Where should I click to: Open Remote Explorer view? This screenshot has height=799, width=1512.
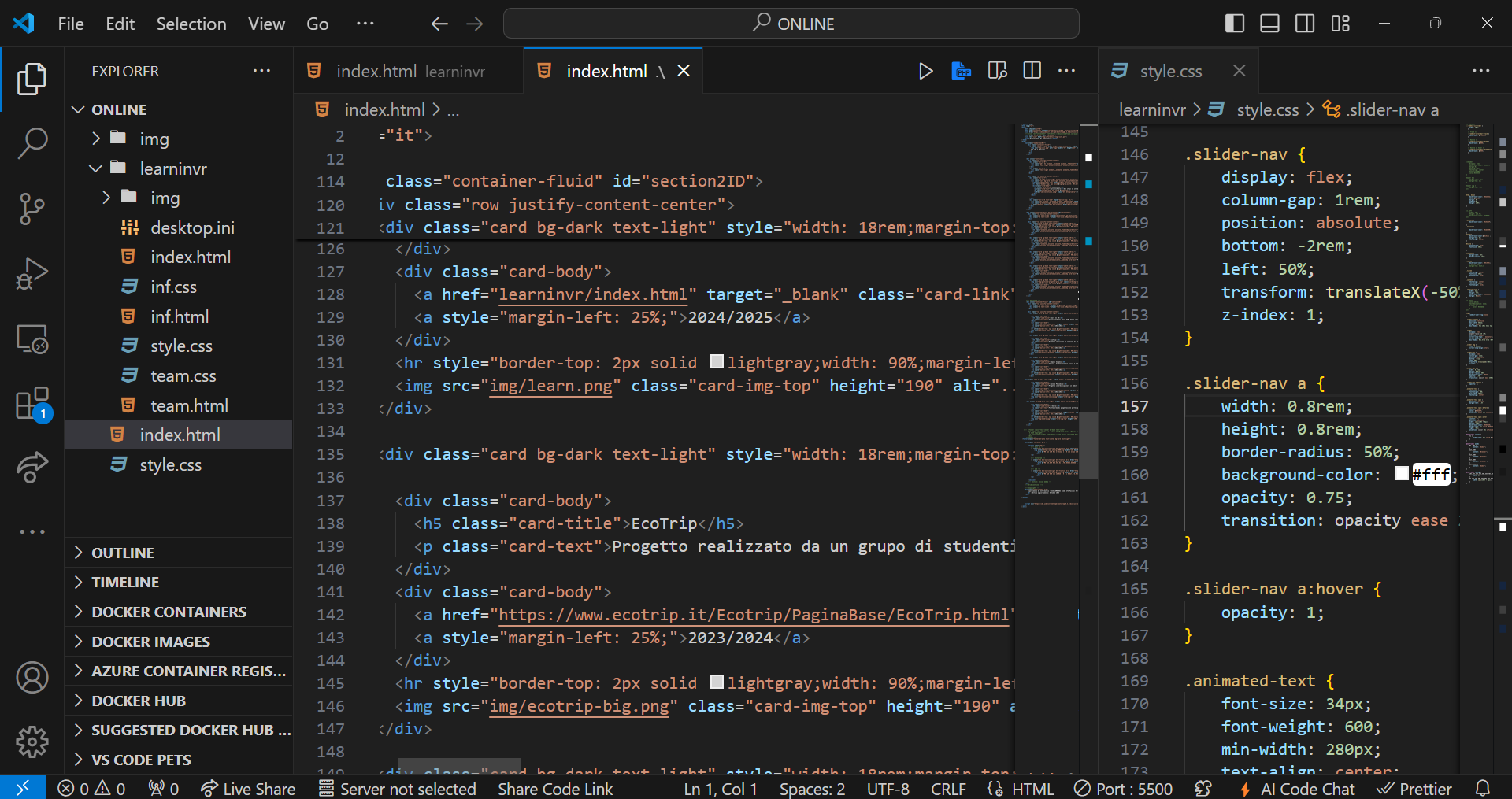tap(31, 339)
